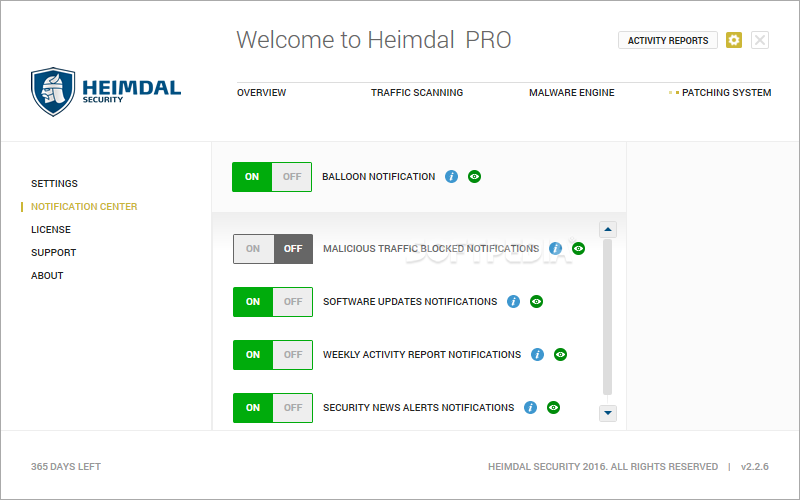Open the Traffic Scanning tab
The image size is (800, 500).
(417, 93)
